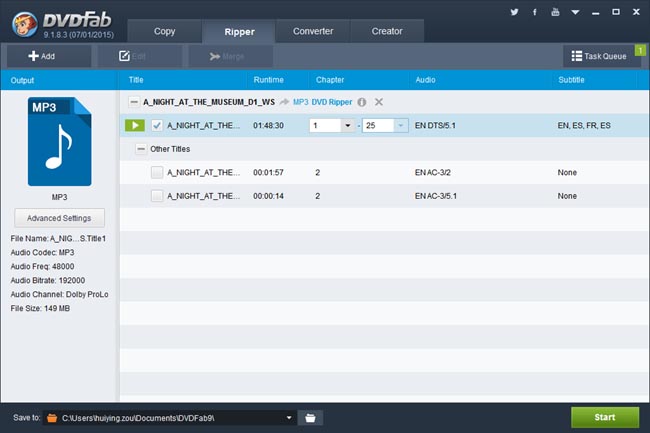Click the MP3 DVD Ripper profile link
The width and height of the screenshot is (650, 433).
(x=322, y=102)
